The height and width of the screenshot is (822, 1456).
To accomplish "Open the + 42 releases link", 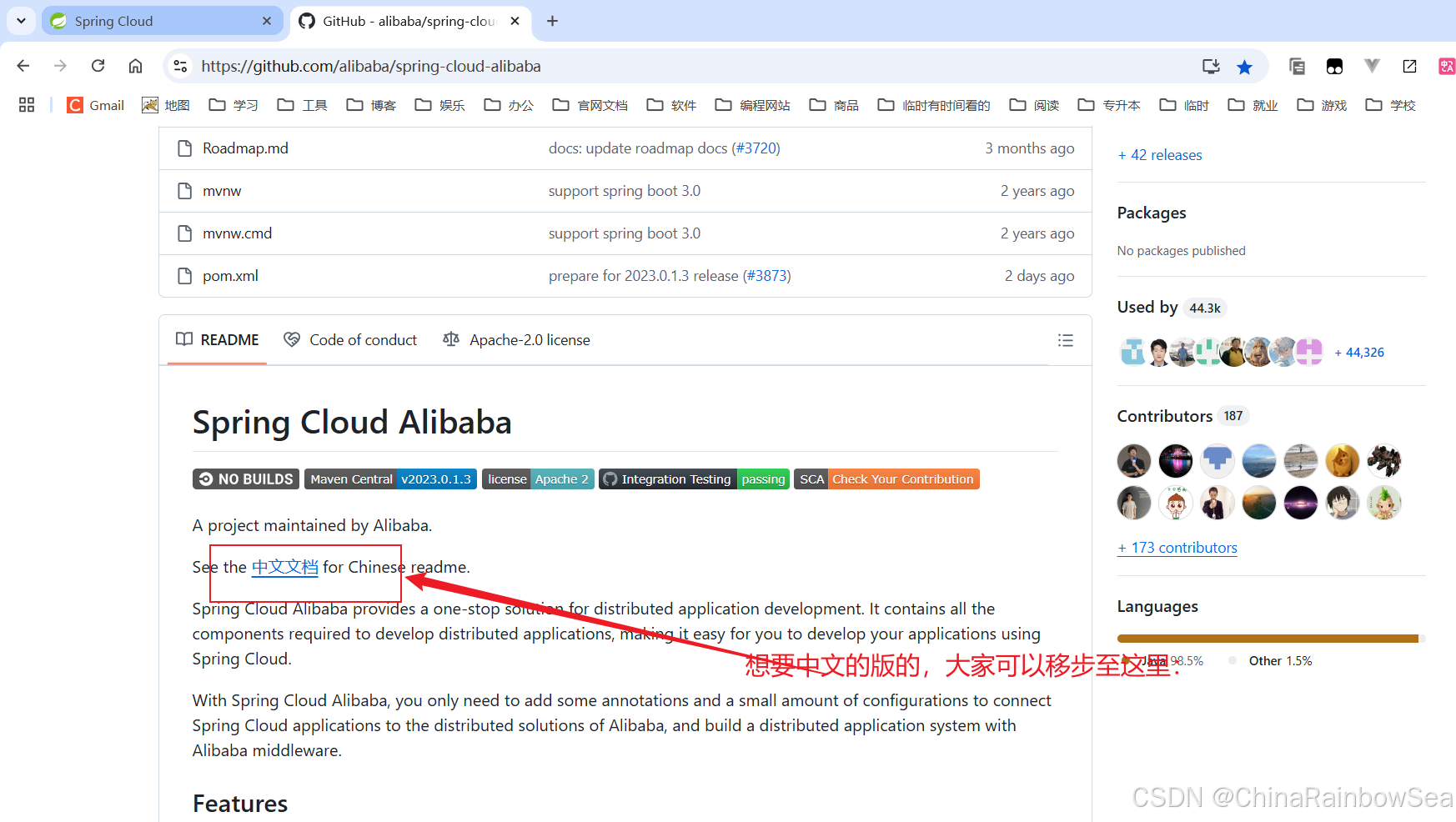I will point(1160,155).
